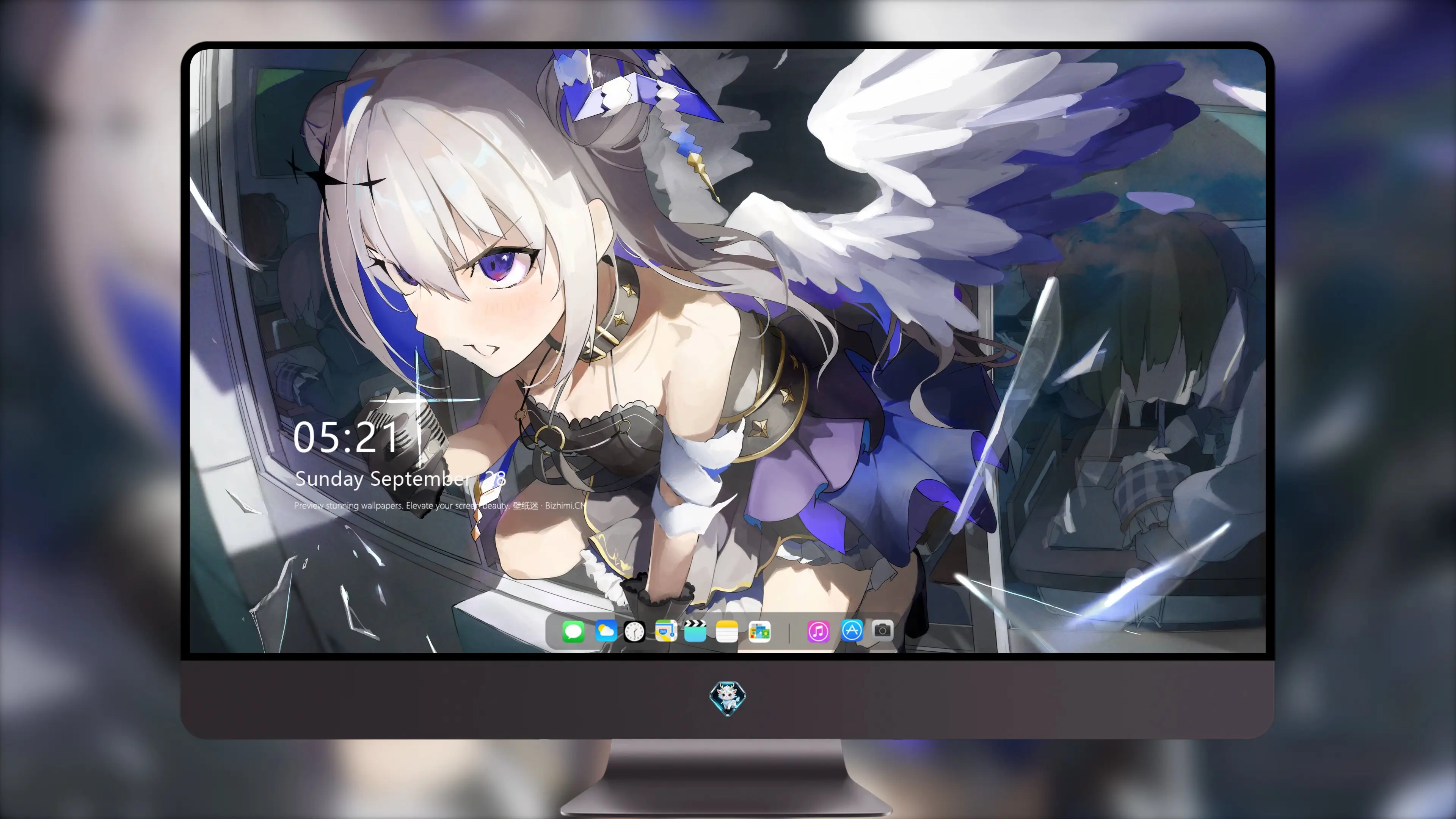Image resolution: width=1456 pixels, height=819 pixels.
Task: Launch the Videos clapperboard app icon
Action: click(695, 631)
